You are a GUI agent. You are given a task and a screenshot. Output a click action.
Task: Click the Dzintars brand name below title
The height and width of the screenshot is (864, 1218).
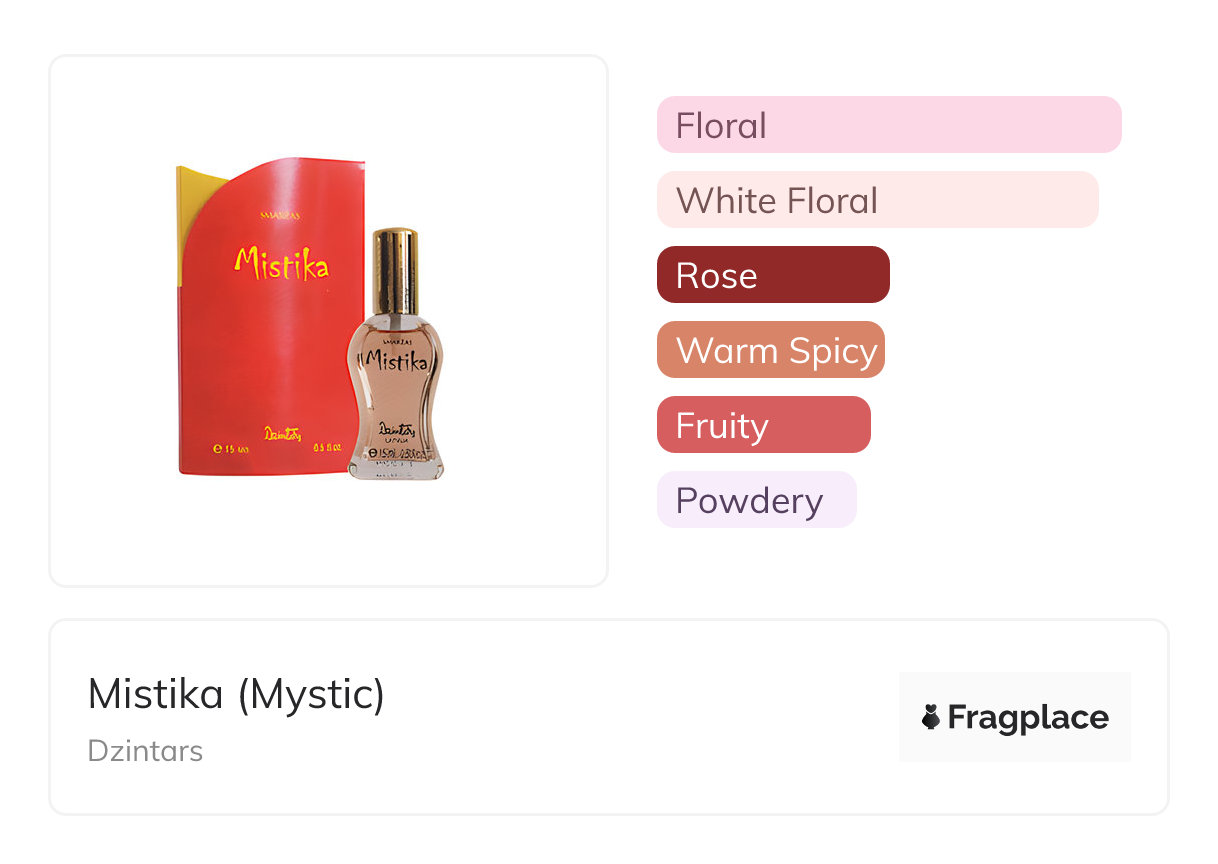coord(145,750)
